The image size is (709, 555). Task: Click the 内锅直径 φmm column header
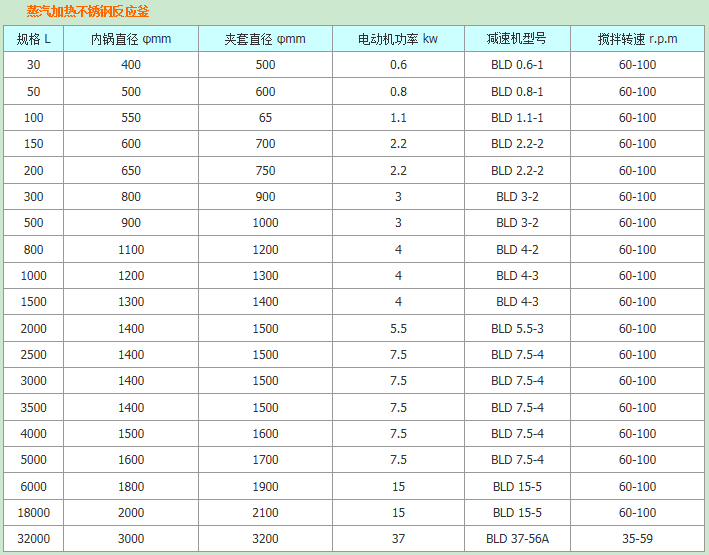(x=131, y=39)
